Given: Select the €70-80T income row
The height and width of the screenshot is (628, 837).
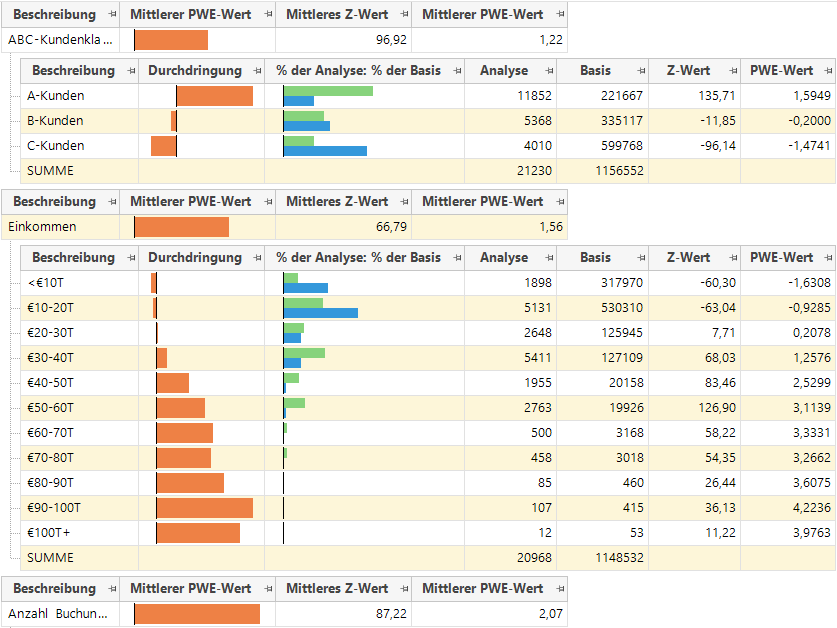Looking at the screenshot, I should click(428, 458).
